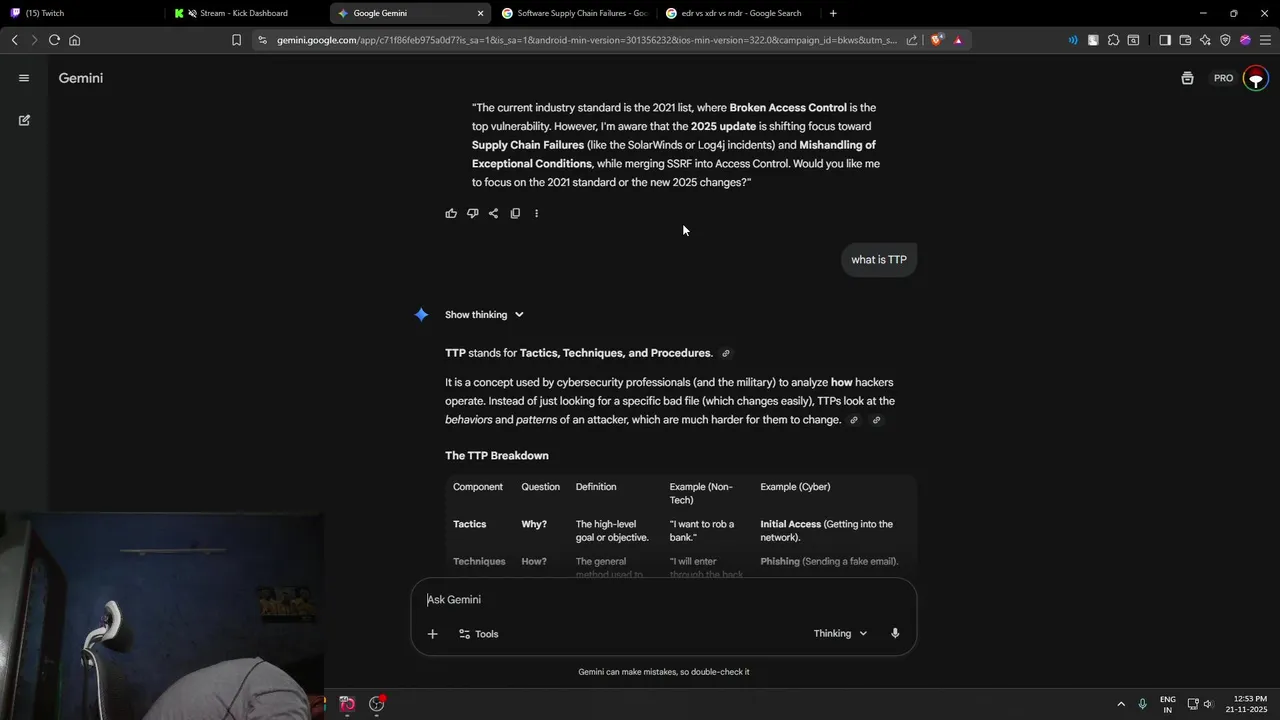Switch to Software Supply Chain Failures tab
Image resolution: width=1280 pixels, height=720 pixels.
575,13
